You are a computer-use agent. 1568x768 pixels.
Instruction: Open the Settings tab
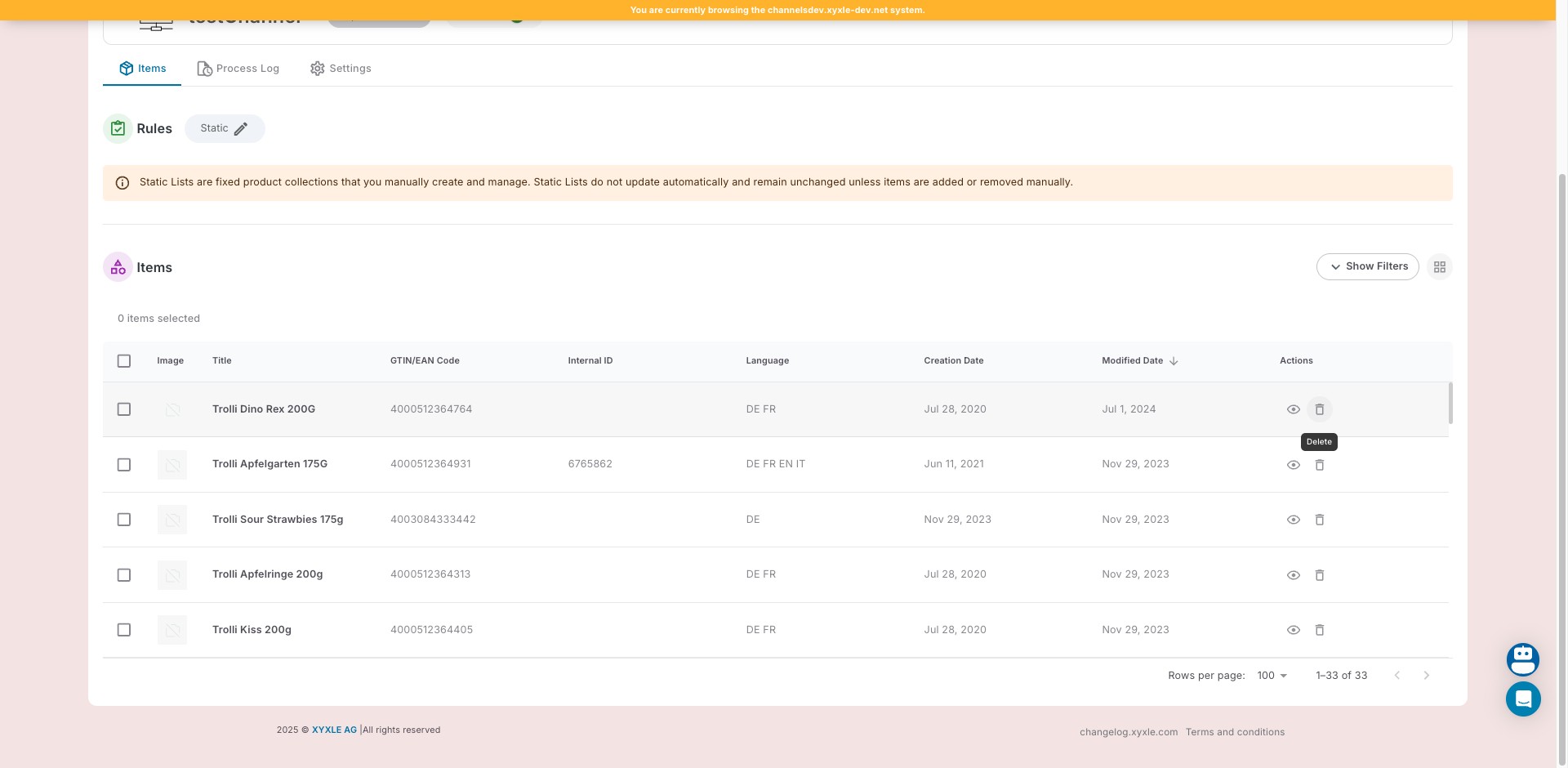[x=341, y=69]
